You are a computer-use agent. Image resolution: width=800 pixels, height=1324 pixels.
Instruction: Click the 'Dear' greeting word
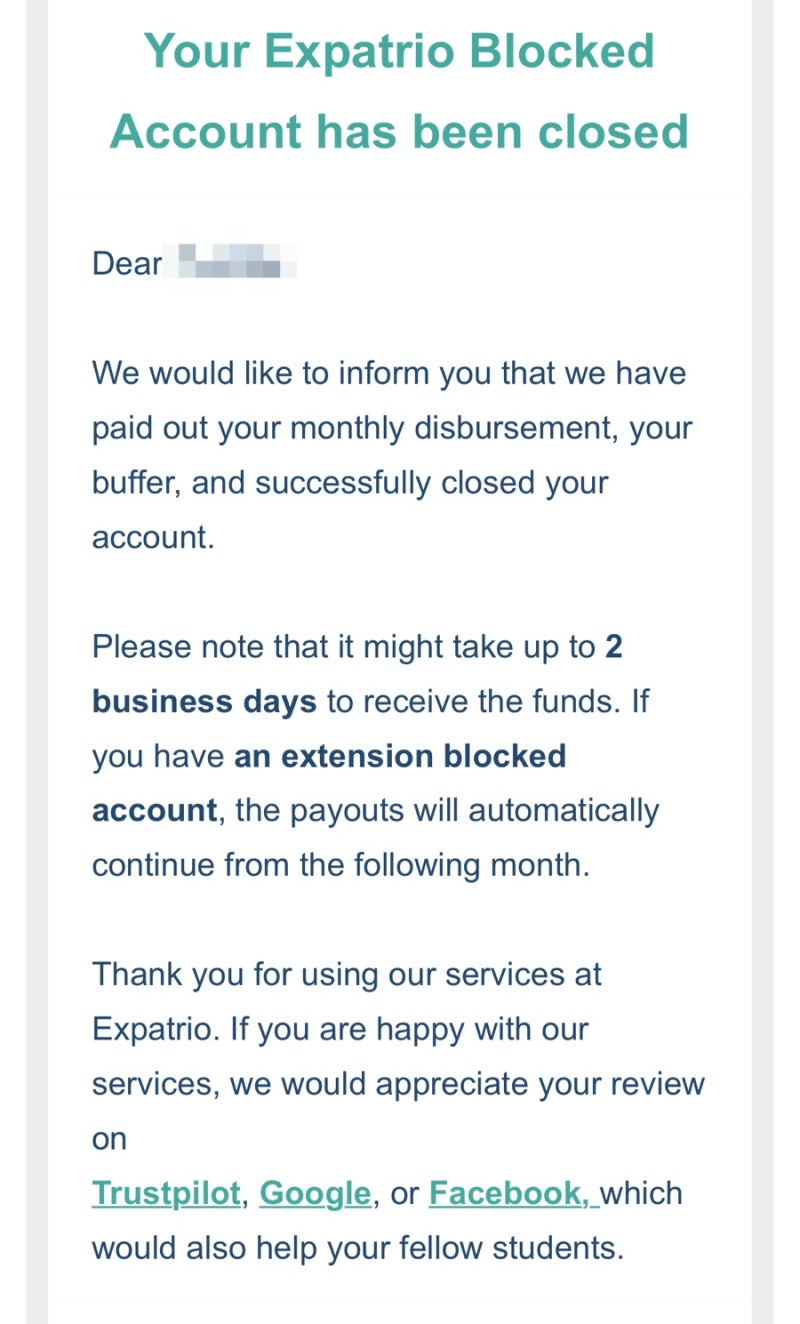click(127, 264)
